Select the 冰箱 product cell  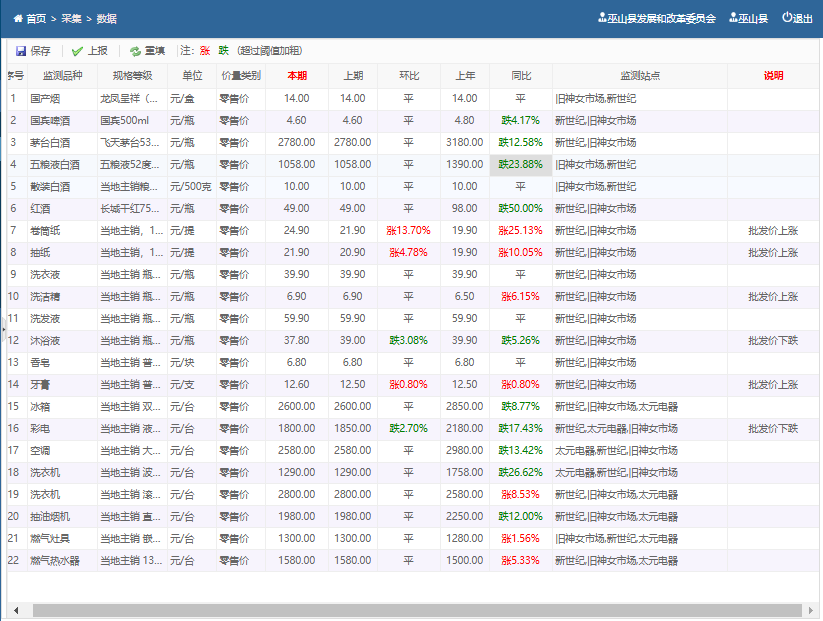click(62, 407)
